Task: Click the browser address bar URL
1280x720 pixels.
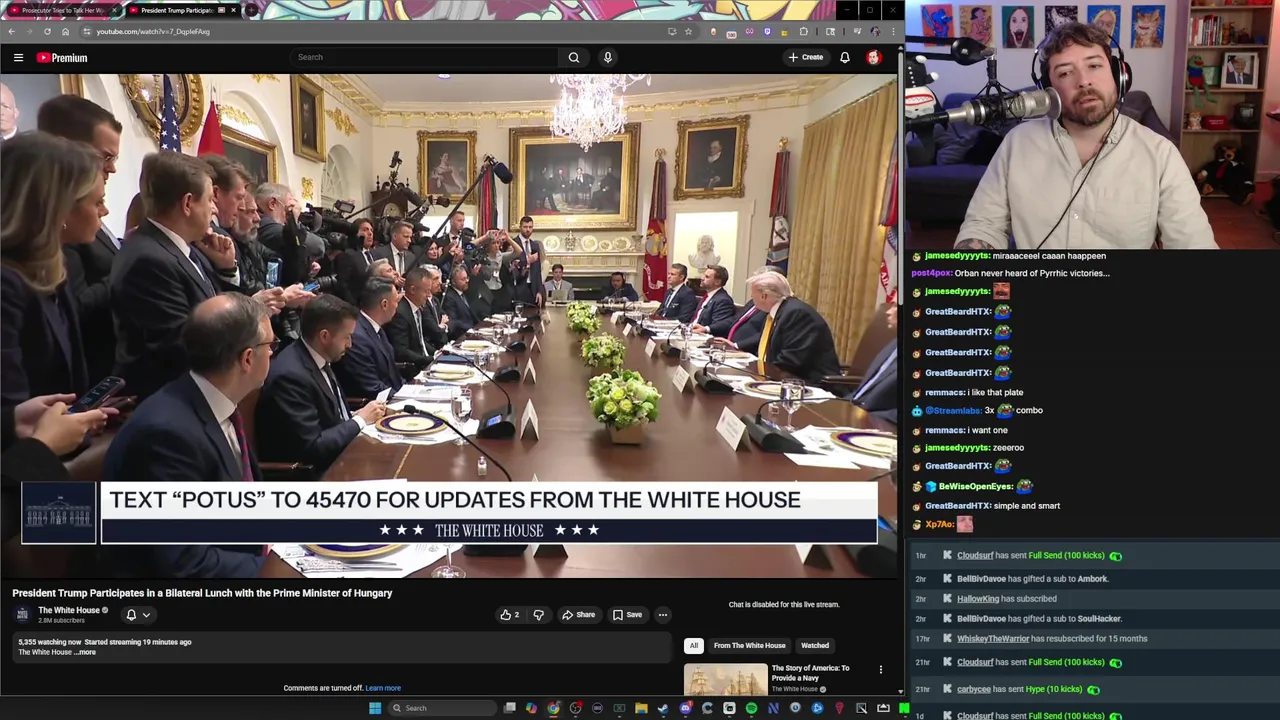Action: point(153,31)
